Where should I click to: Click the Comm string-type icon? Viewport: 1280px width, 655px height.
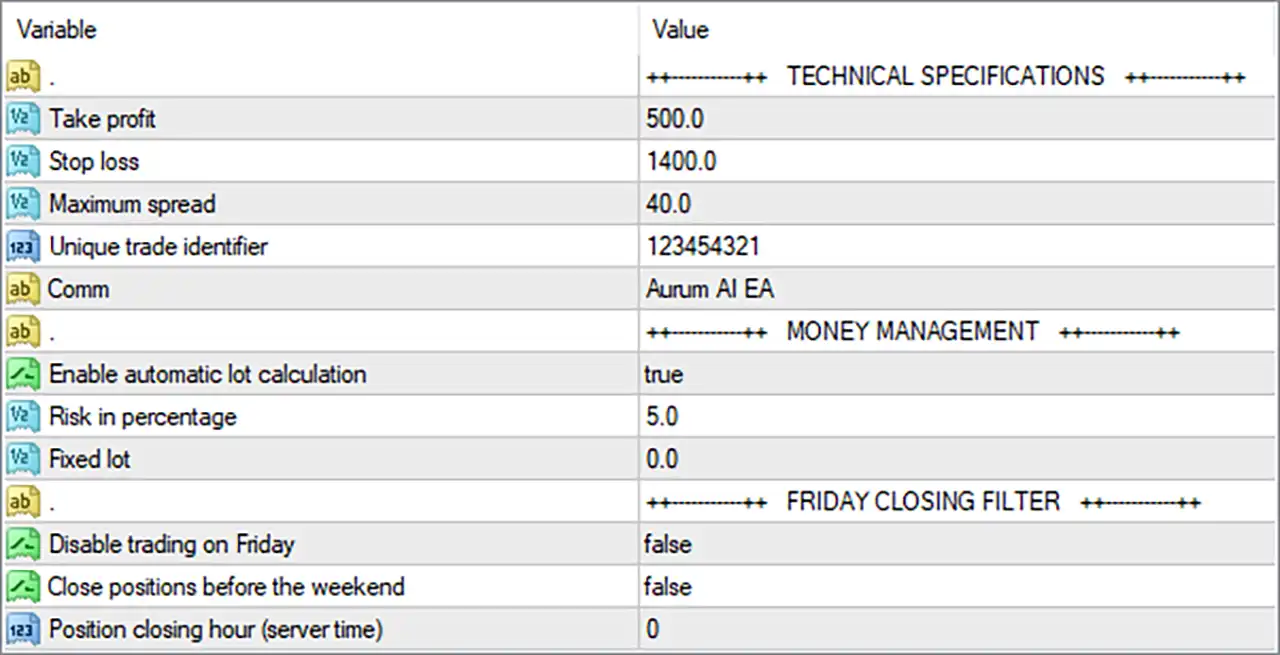(x=23, y=289)
